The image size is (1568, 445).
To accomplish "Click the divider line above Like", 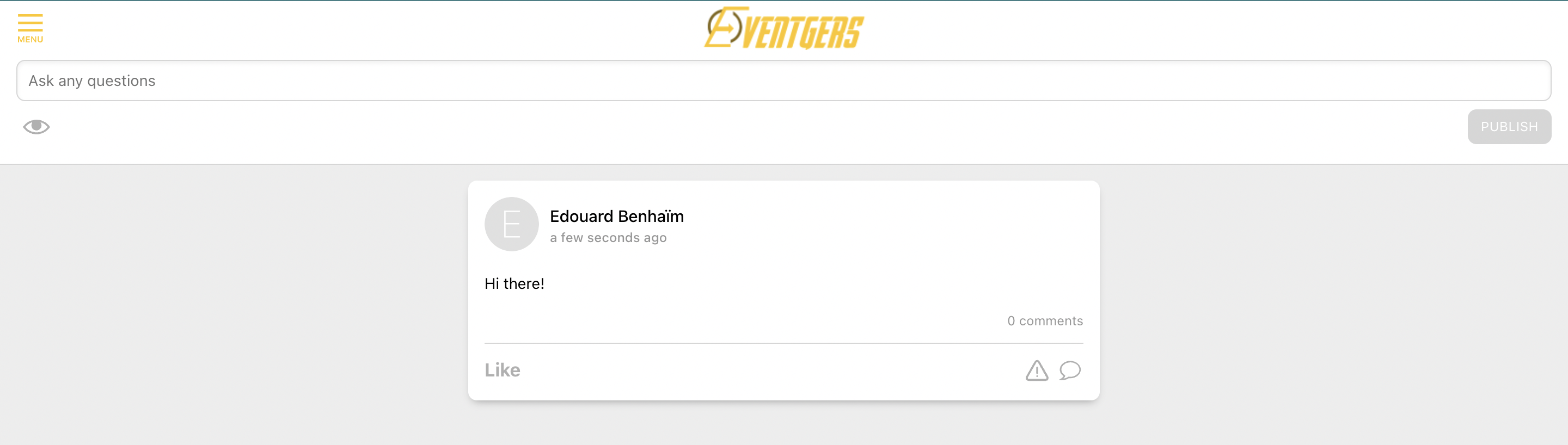I will (x=783, y=343).
